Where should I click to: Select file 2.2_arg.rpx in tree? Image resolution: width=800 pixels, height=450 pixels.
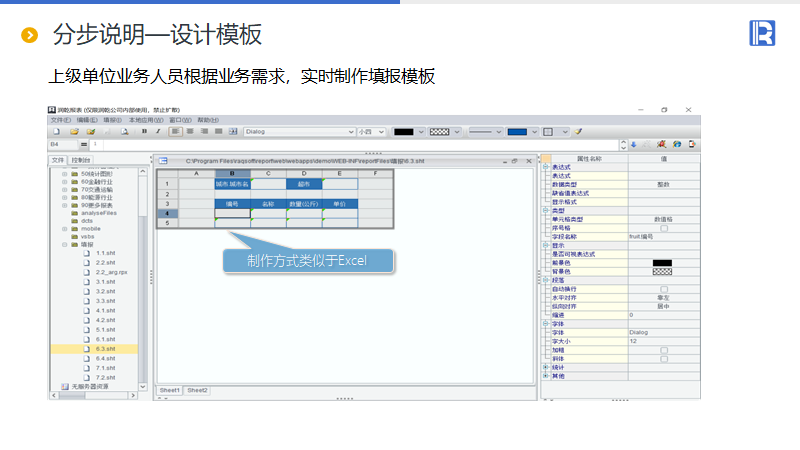[x=111, y=272]
